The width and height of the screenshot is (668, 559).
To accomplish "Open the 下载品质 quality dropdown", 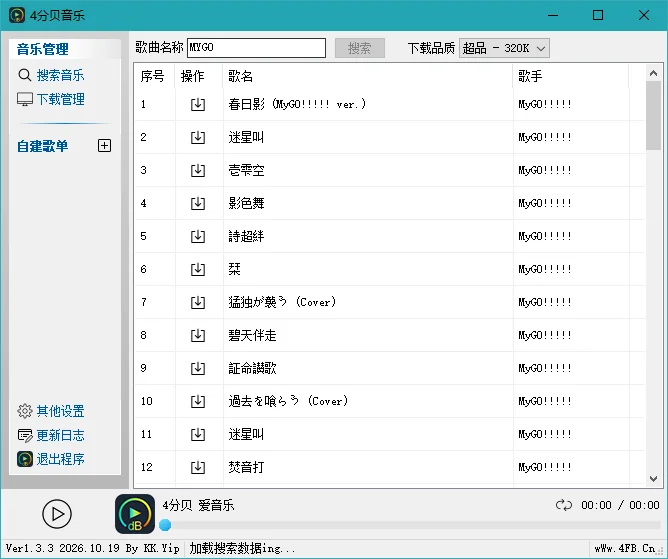I will pos(504,48).
